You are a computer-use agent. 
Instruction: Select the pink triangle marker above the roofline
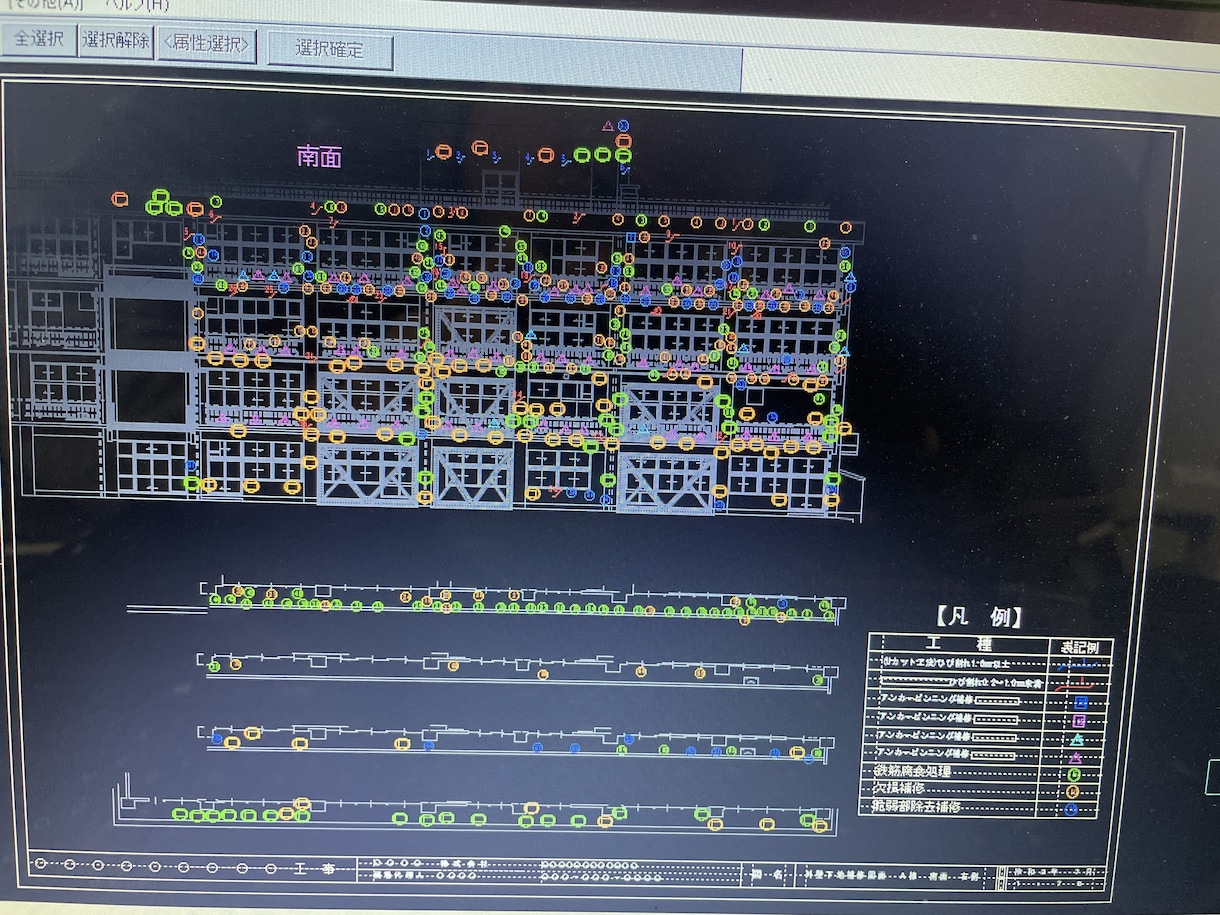click(x=607, y=126)
